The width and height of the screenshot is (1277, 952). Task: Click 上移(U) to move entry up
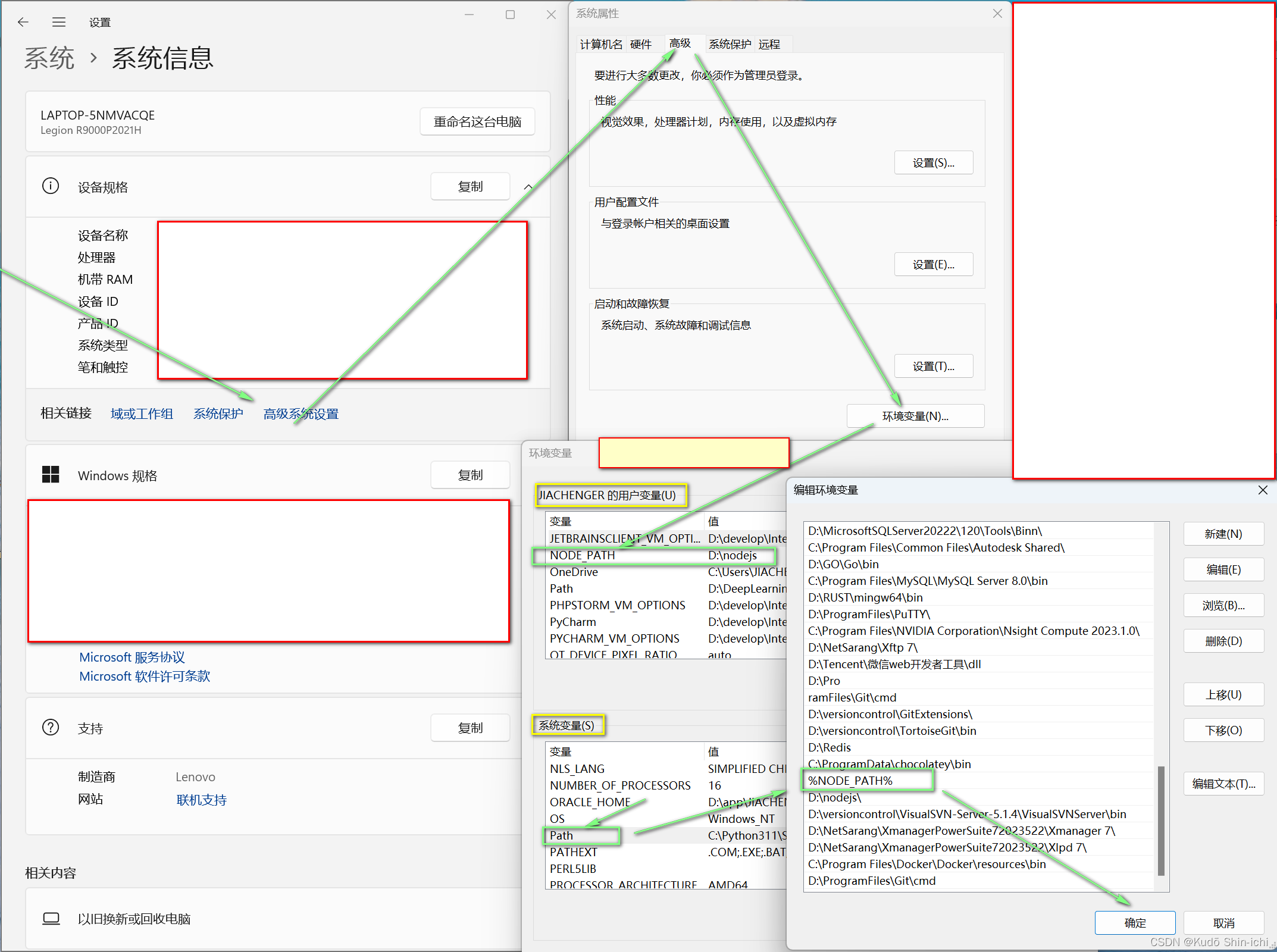[1223, 694]
